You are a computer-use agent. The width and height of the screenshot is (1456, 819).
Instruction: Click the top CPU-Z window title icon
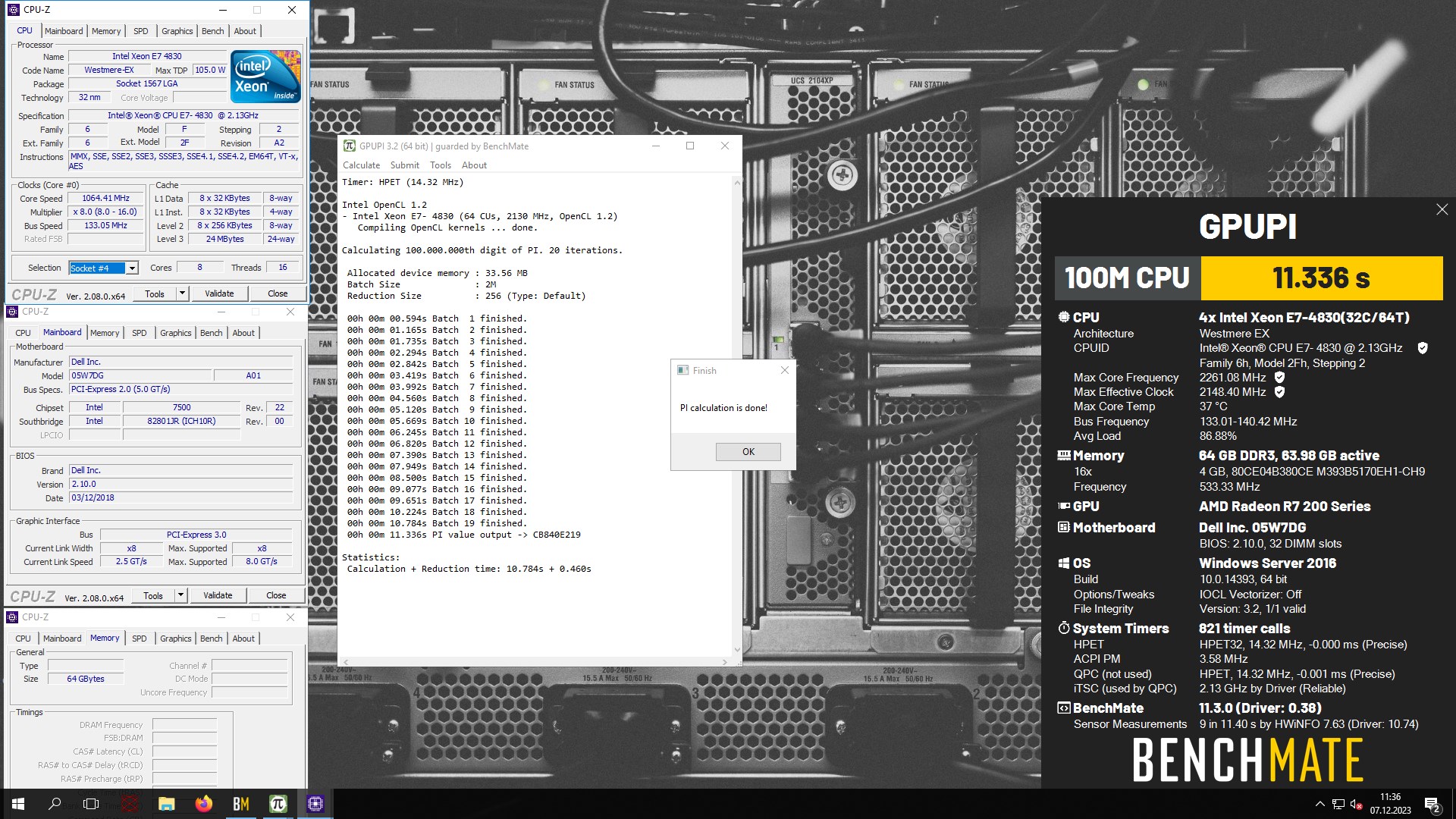pyautogui.click(x=13, y=10)
